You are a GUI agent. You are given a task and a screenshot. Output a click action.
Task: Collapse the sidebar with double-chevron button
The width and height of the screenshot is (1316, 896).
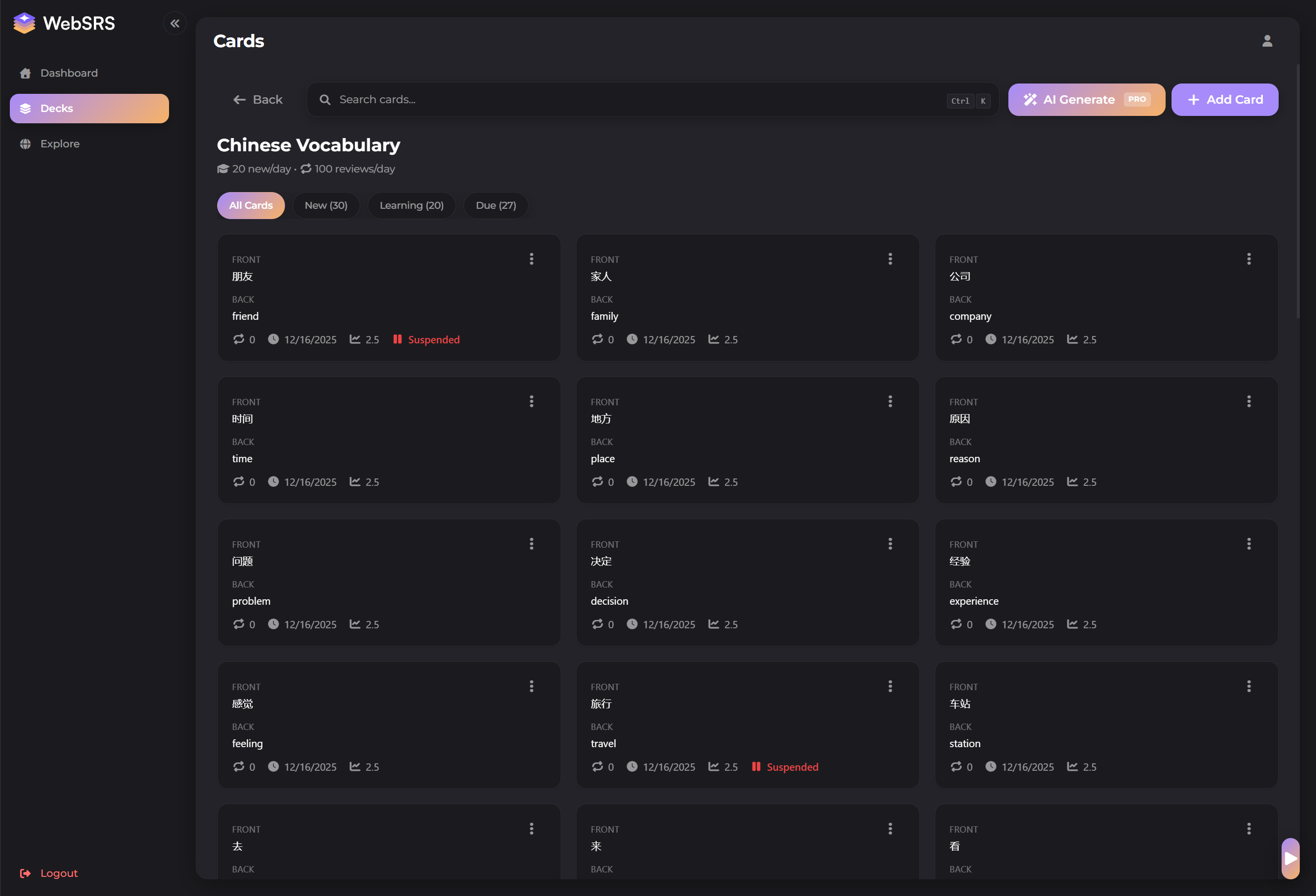point(175,23)
